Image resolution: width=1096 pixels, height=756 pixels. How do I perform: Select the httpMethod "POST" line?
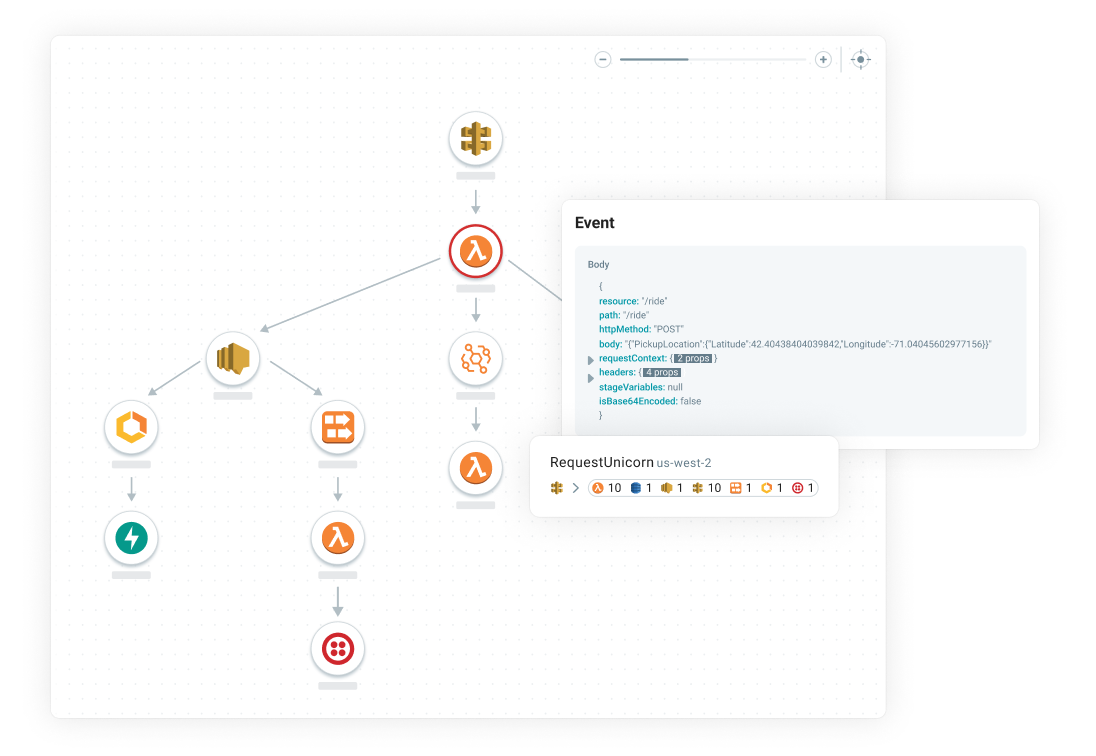pos(642,329)
